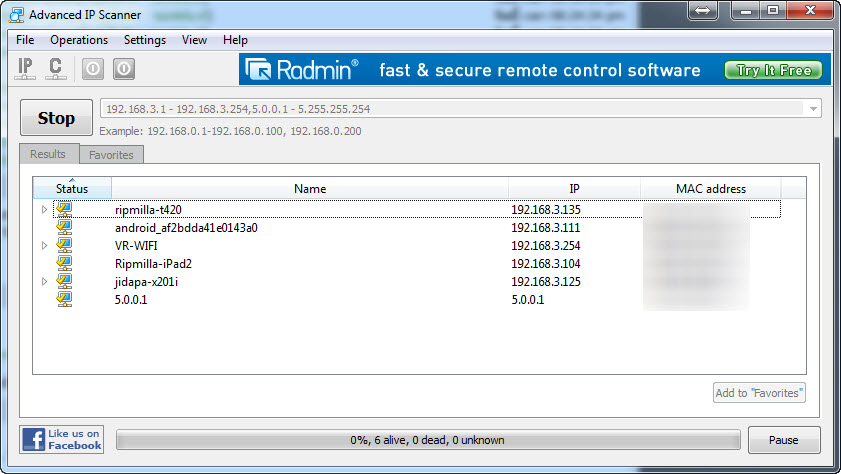Open the IP range dropdown arrow
Image resolution: width=841 pixels, height=474 pixels.
point(812,108)
